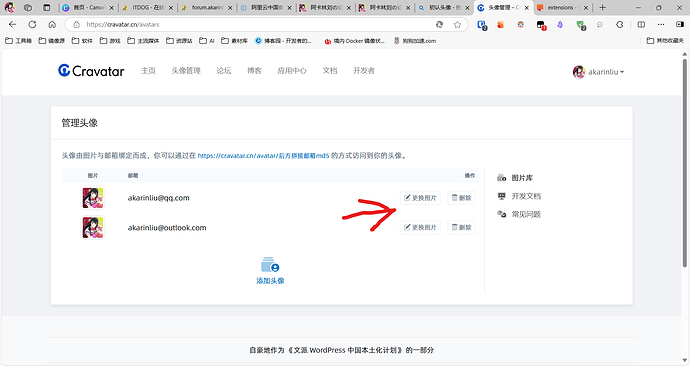Open the 主流媒体 bookmark folder
The width and height of the screenshot is (690, 366).
click(x=143, y=41)
